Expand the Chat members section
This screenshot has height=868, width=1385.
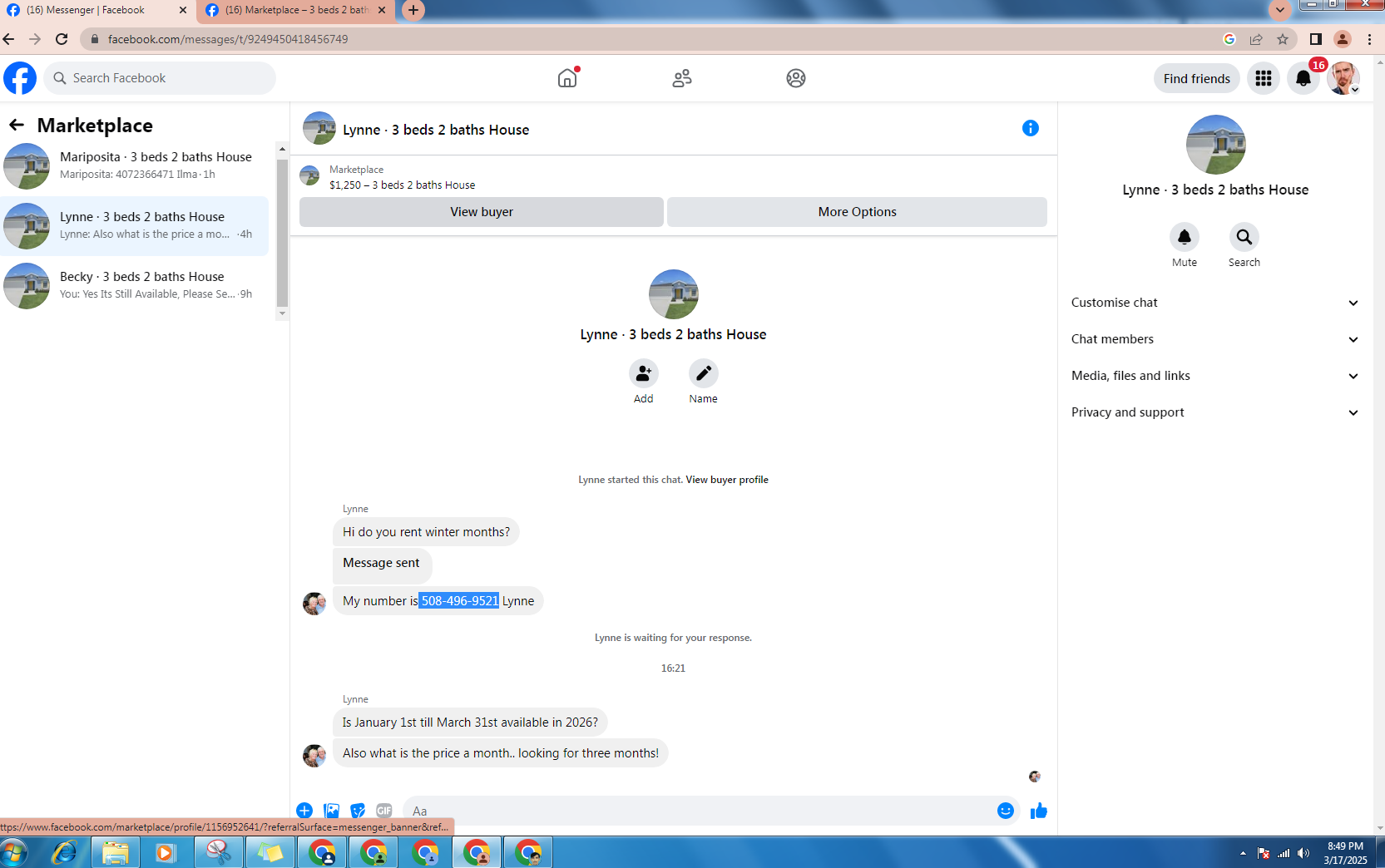(x=1214, y=339)
